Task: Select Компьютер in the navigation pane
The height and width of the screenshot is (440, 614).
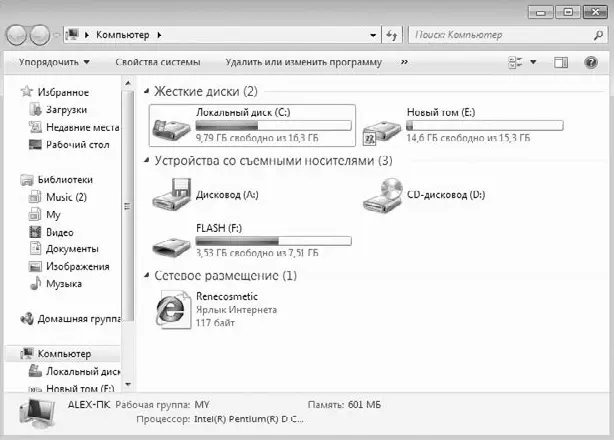Action: [64, 353]
